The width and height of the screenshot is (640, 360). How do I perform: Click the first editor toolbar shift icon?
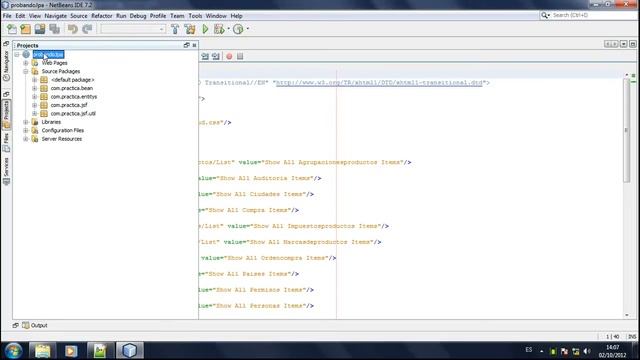(x=205, y=56)
